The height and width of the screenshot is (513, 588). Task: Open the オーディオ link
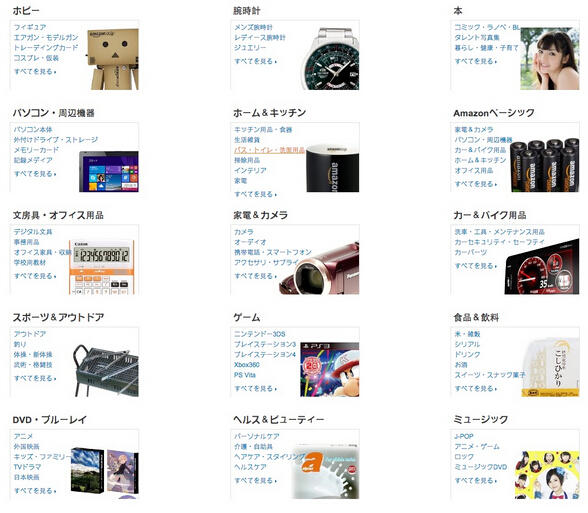[x=250, y=242]
